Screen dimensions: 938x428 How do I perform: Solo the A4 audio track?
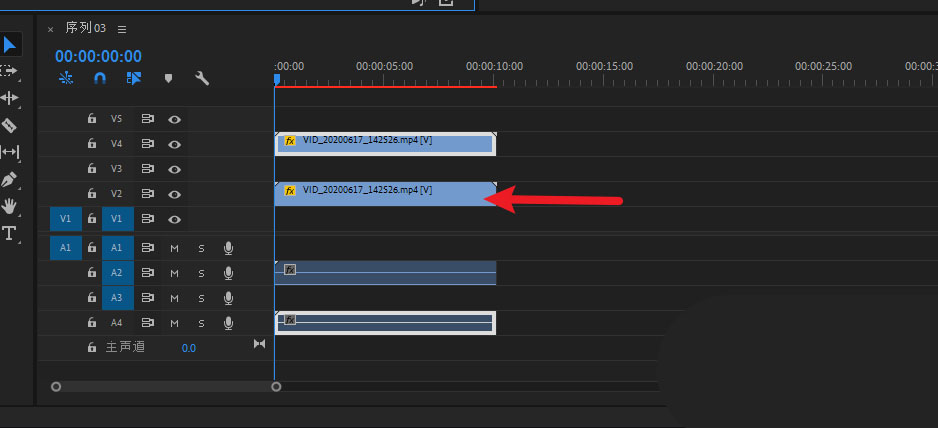202,324
